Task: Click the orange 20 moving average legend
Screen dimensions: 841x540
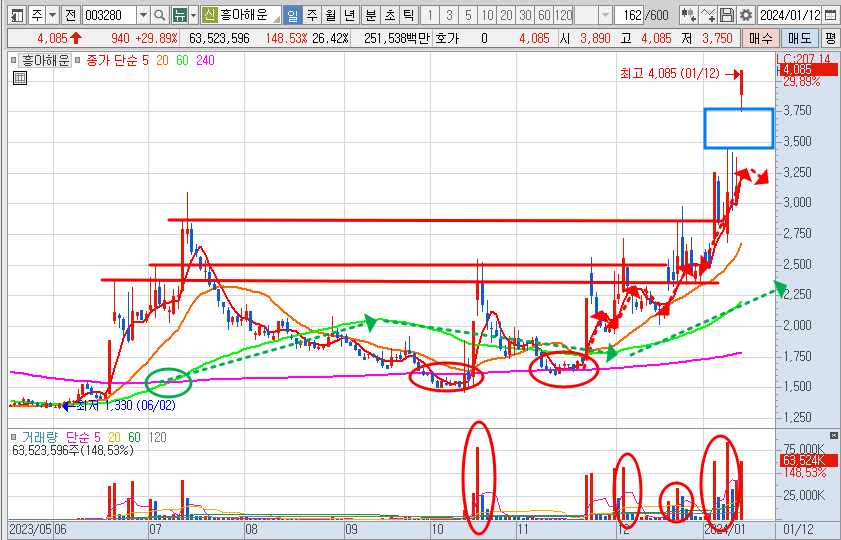Action: [x=163, y=61]
